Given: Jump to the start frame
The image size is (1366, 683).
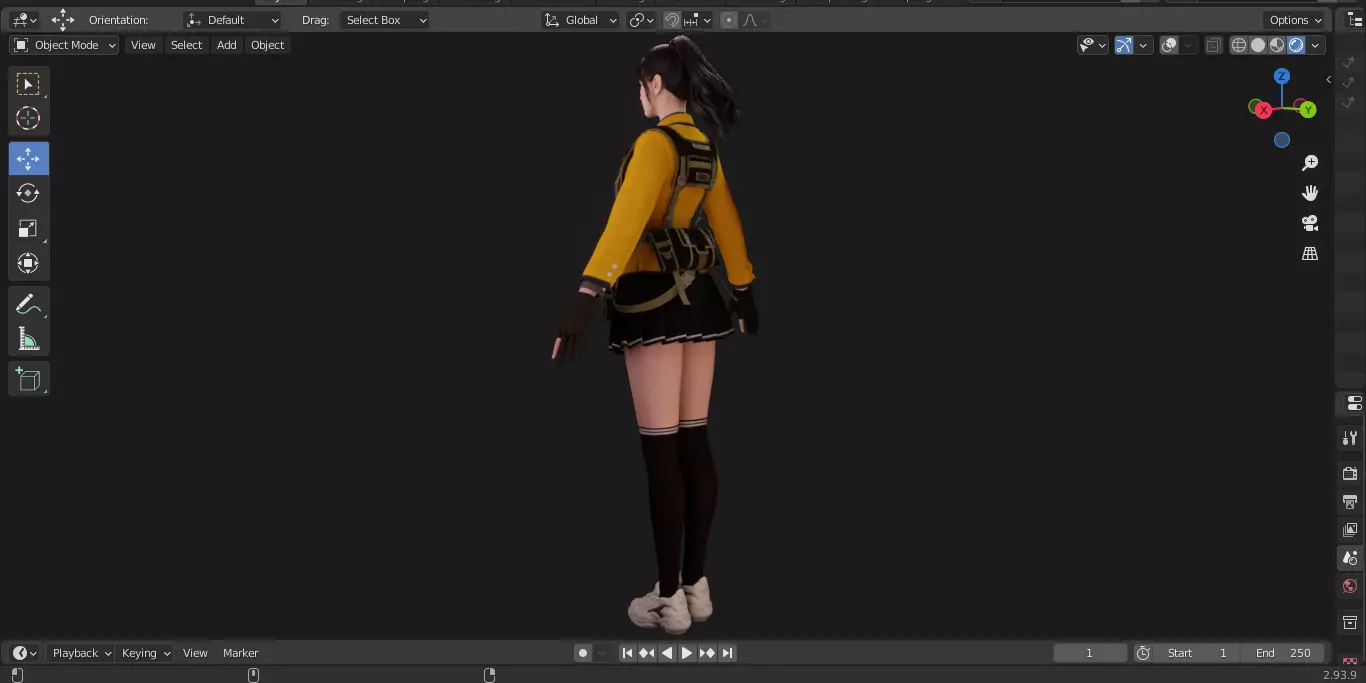Looking at the screenshot, I should pos(627,653).
